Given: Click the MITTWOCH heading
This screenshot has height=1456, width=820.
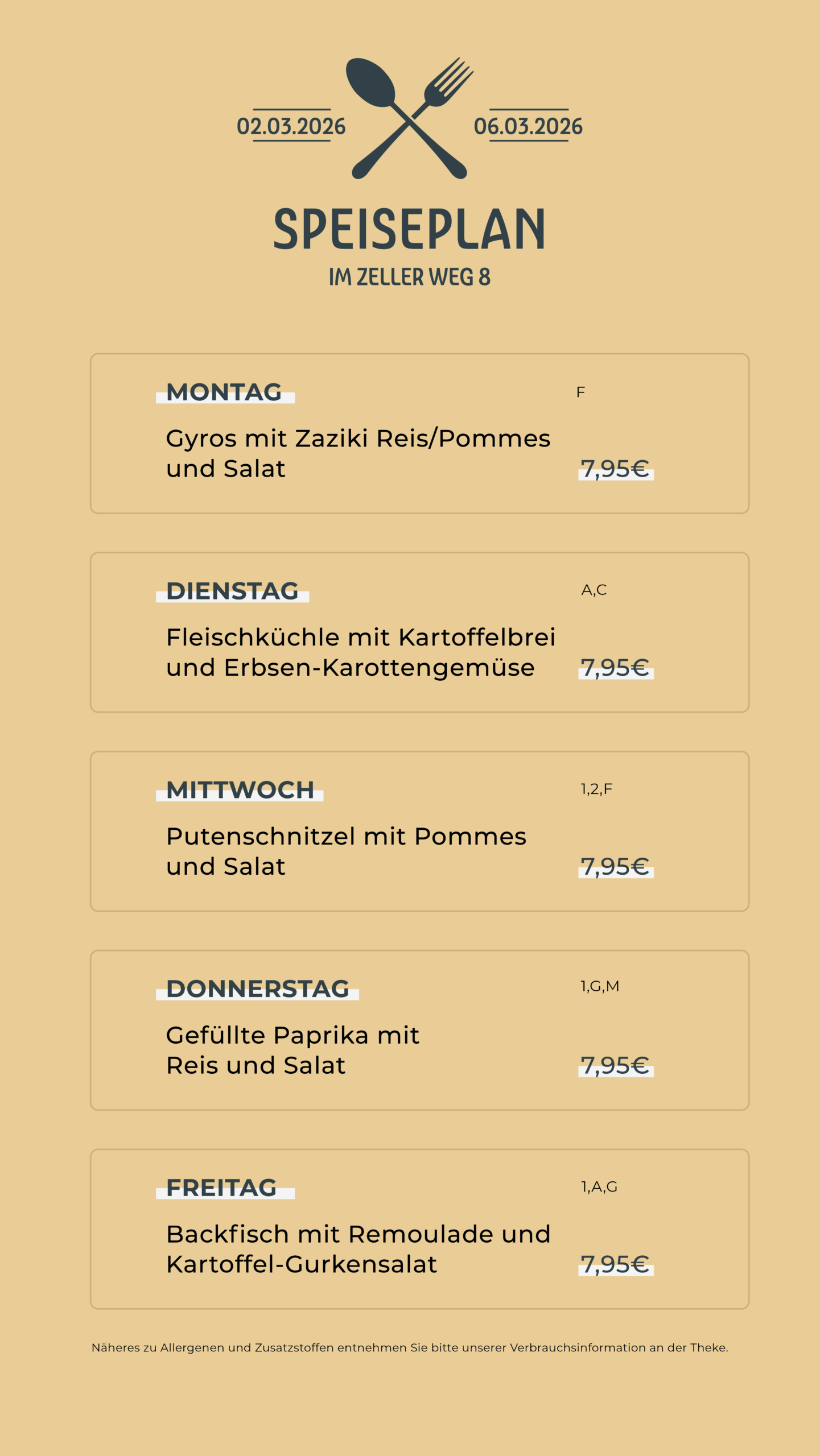Looking at the screenshot, I should (x=240, y=791).
